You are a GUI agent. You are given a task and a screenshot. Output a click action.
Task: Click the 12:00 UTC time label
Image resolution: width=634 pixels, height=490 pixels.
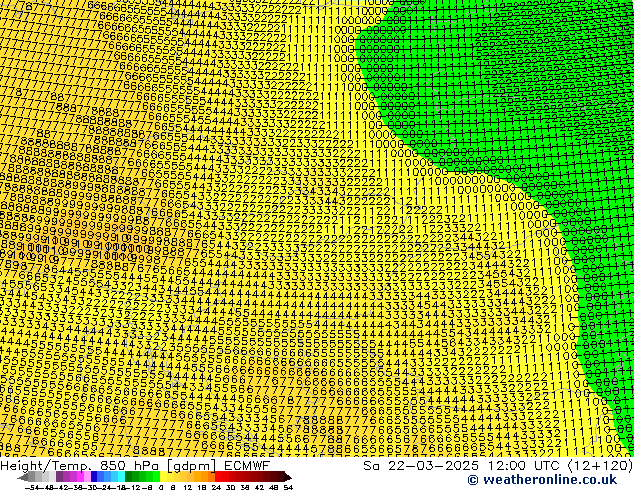point(515,465)
